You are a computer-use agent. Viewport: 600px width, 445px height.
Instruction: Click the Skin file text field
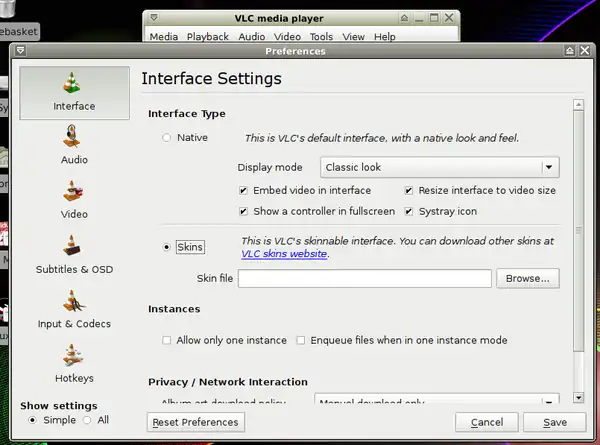[364, 278]
